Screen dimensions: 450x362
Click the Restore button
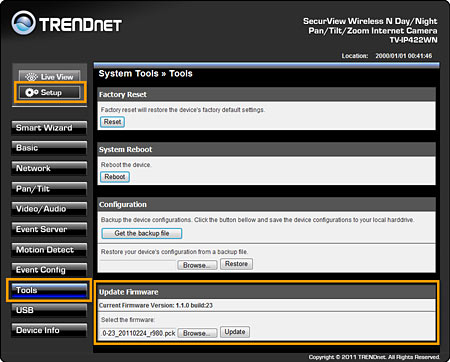coord(236,264)
